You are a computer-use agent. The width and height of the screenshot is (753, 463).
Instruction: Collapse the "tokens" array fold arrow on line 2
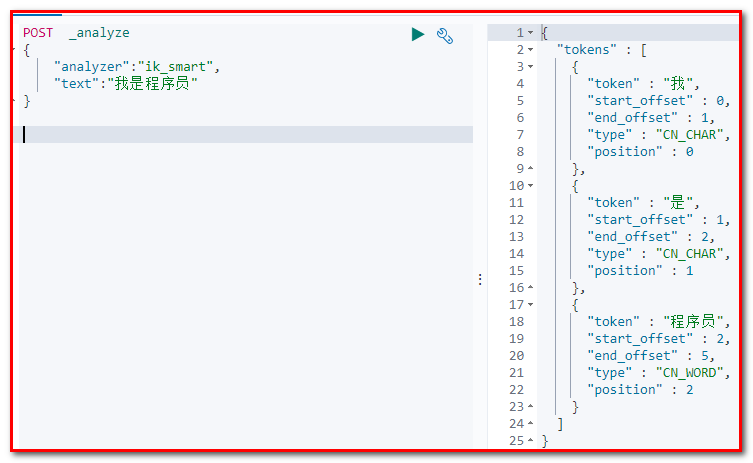click(530, 50)
